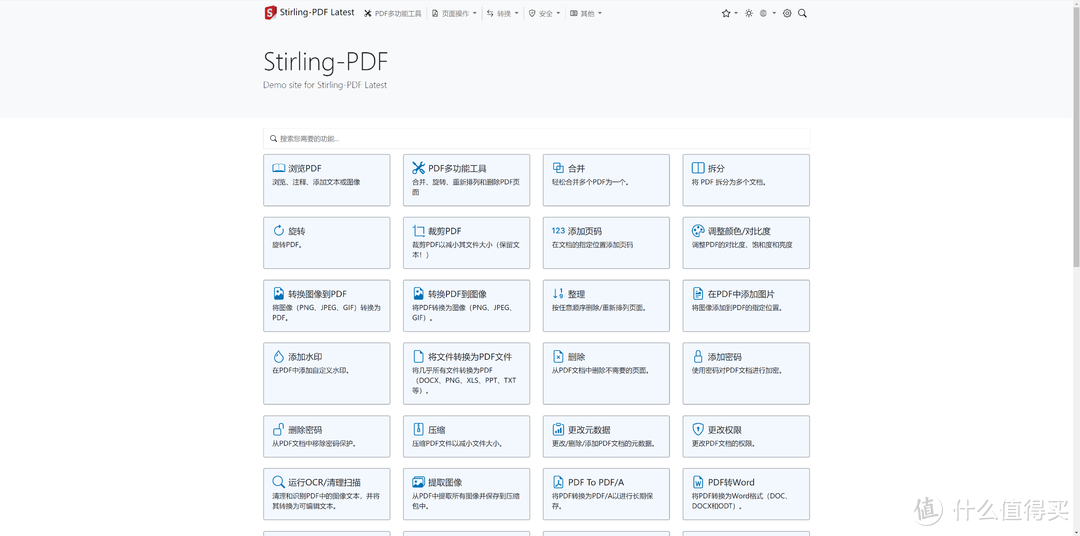Click the magnifier icon of 运行OCR/清理扫描

point(278,482)
